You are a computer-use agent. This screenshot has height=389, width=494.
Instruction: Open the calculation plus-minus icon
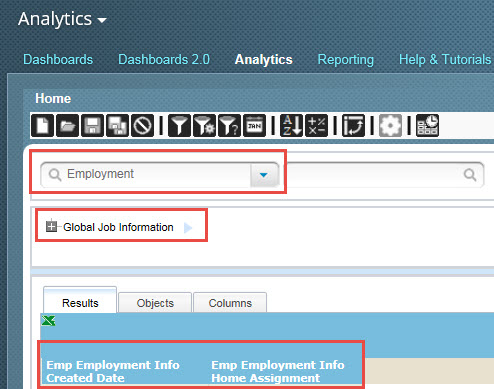coord(317,126)
